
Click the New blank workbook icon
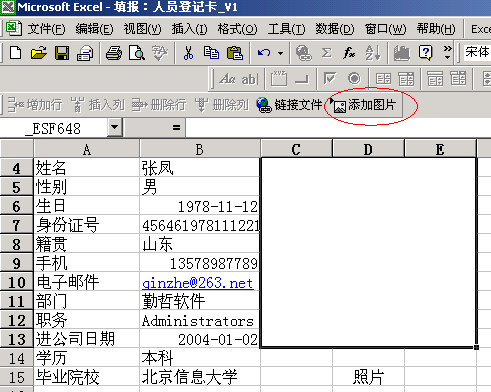(16, 53)
